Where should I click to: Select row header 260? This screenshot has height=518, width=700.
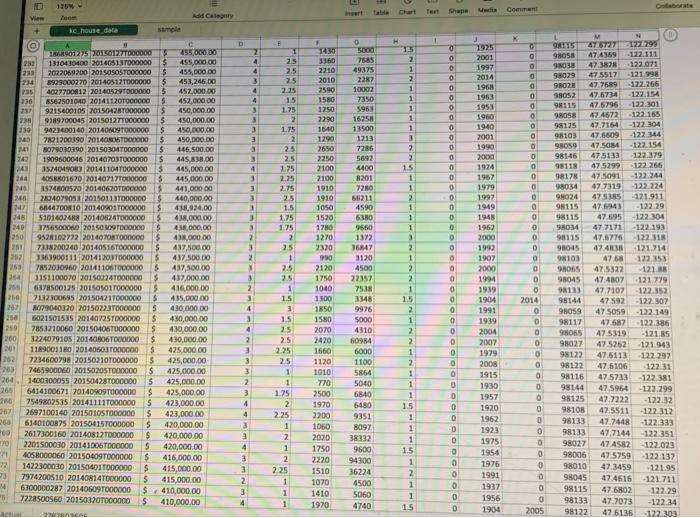[10, 339]
